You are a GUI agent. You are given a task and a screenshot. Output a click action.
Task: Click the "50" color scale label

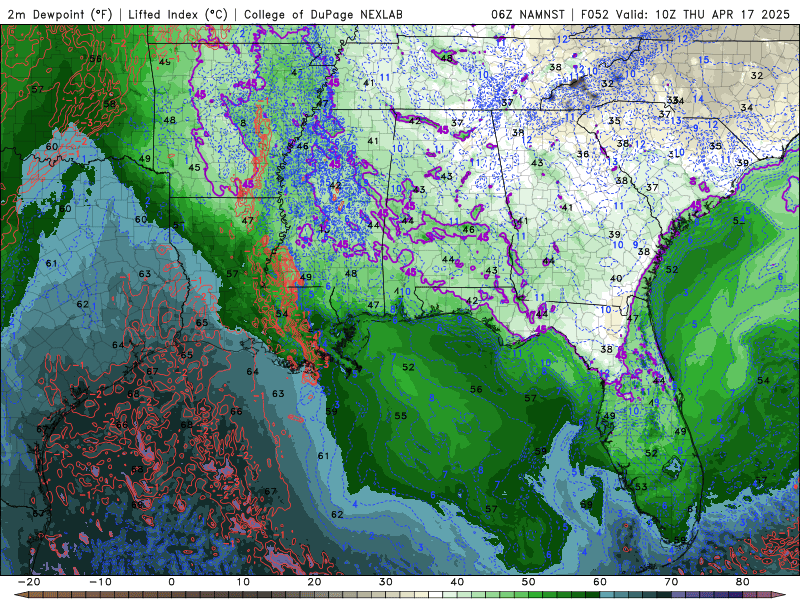click(x=529, y=582)
